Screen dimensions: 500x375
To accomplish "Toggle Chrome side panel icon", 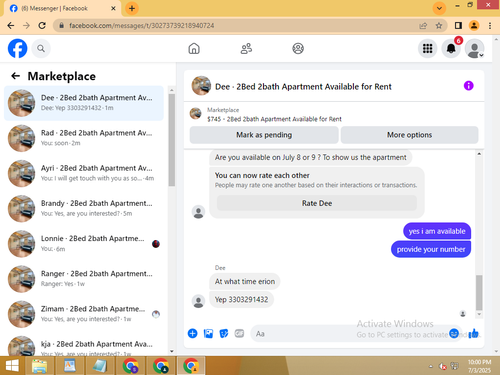I will 458,25.
